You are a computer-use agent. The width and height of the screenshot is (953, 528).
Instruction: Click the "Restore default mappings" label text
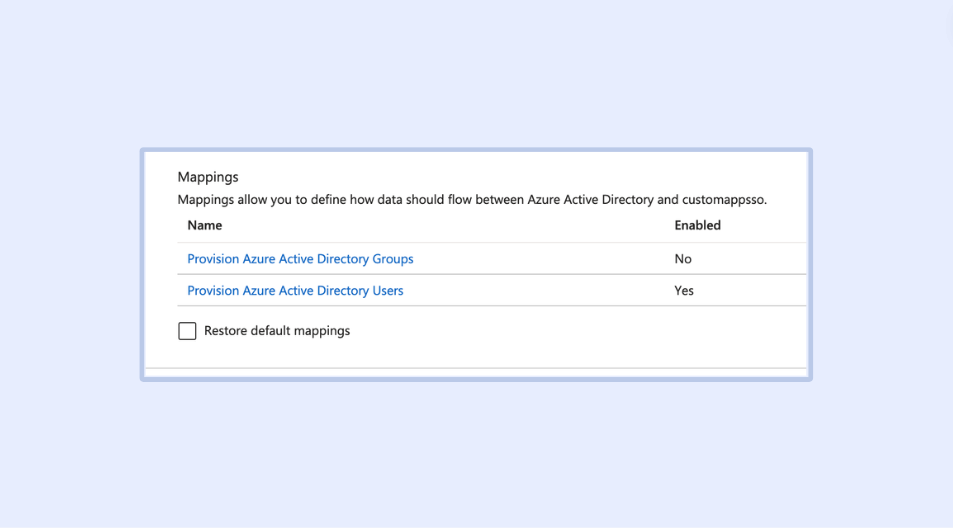pyautogui.click(x=277, y=331)
